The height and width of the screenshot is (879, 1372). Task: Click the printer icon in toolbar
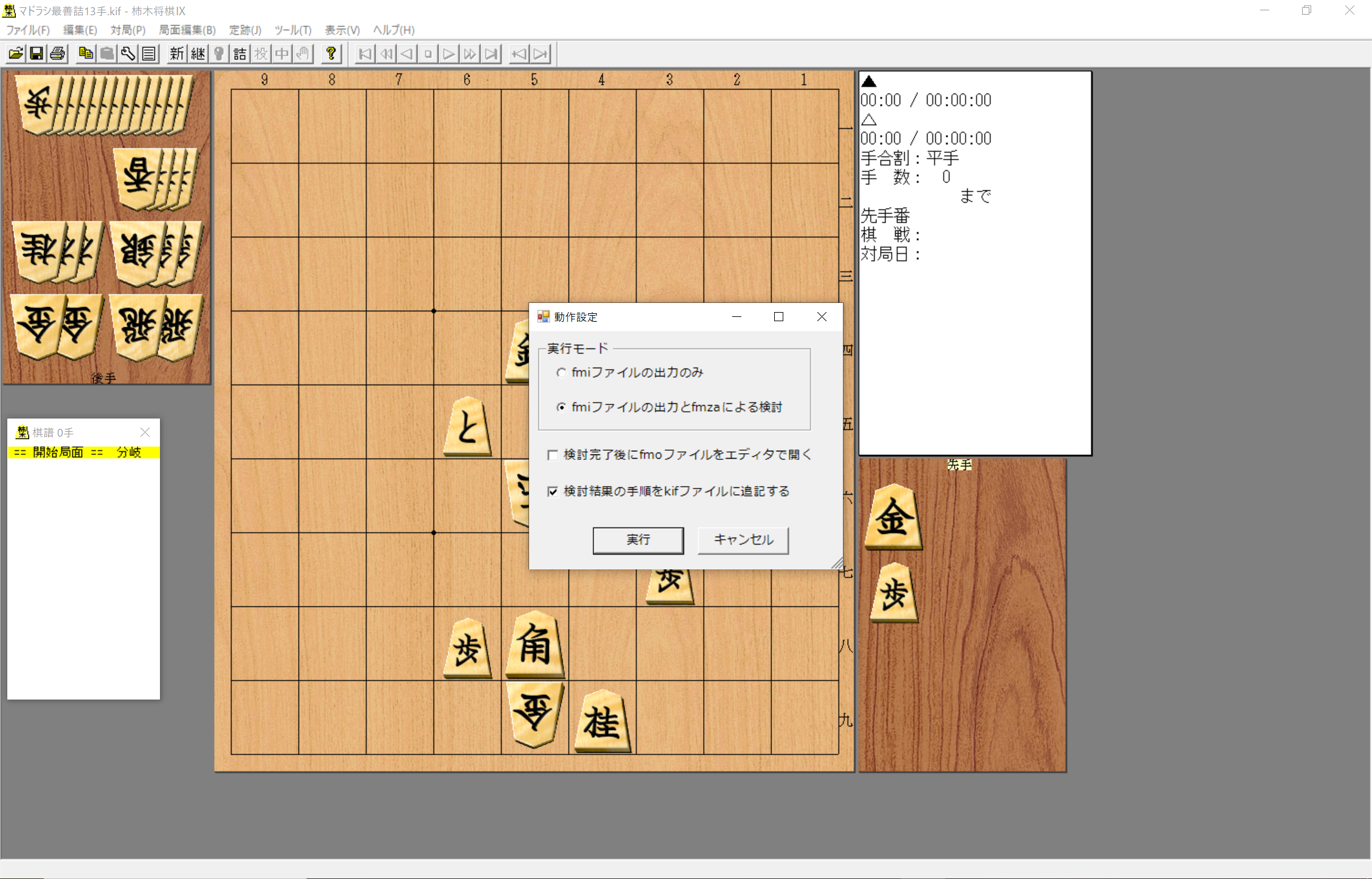point(58,54)
